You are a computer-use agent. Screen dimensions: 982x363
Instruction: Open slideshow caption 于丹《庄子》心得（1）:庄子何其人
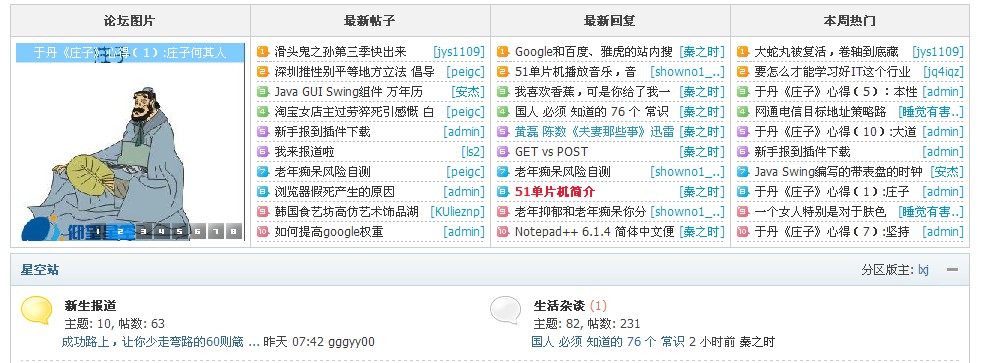pos(130,53)
